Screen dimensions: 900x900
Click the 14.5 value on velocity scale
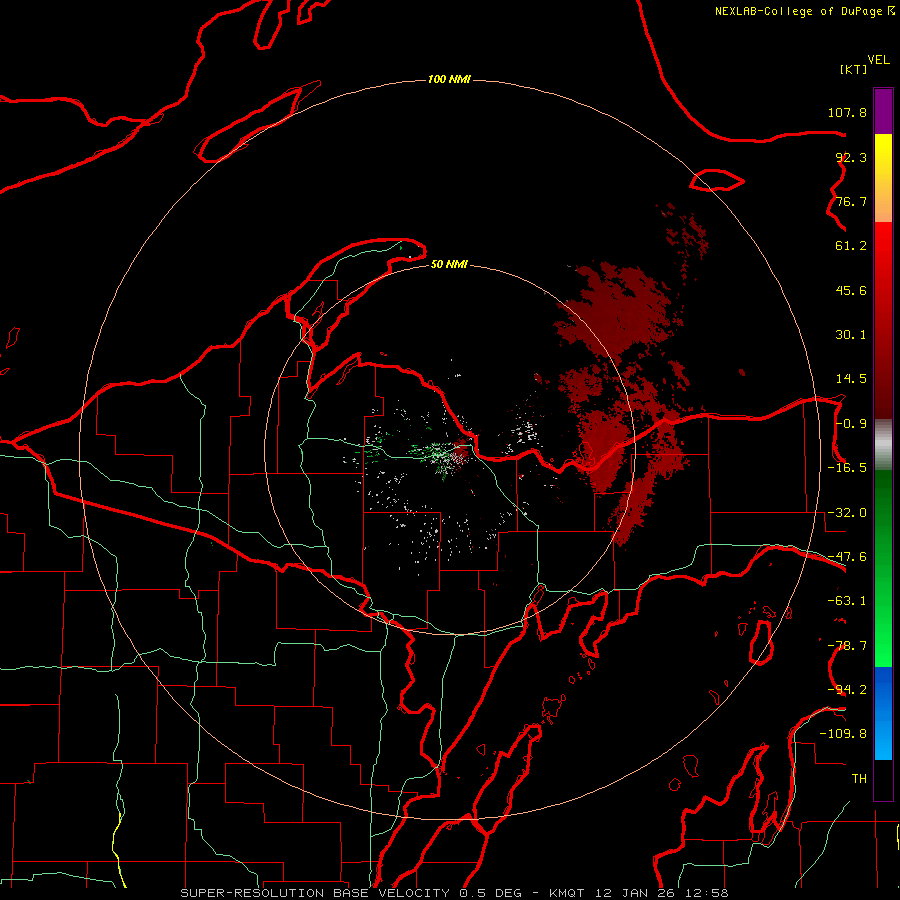point(851,379)
